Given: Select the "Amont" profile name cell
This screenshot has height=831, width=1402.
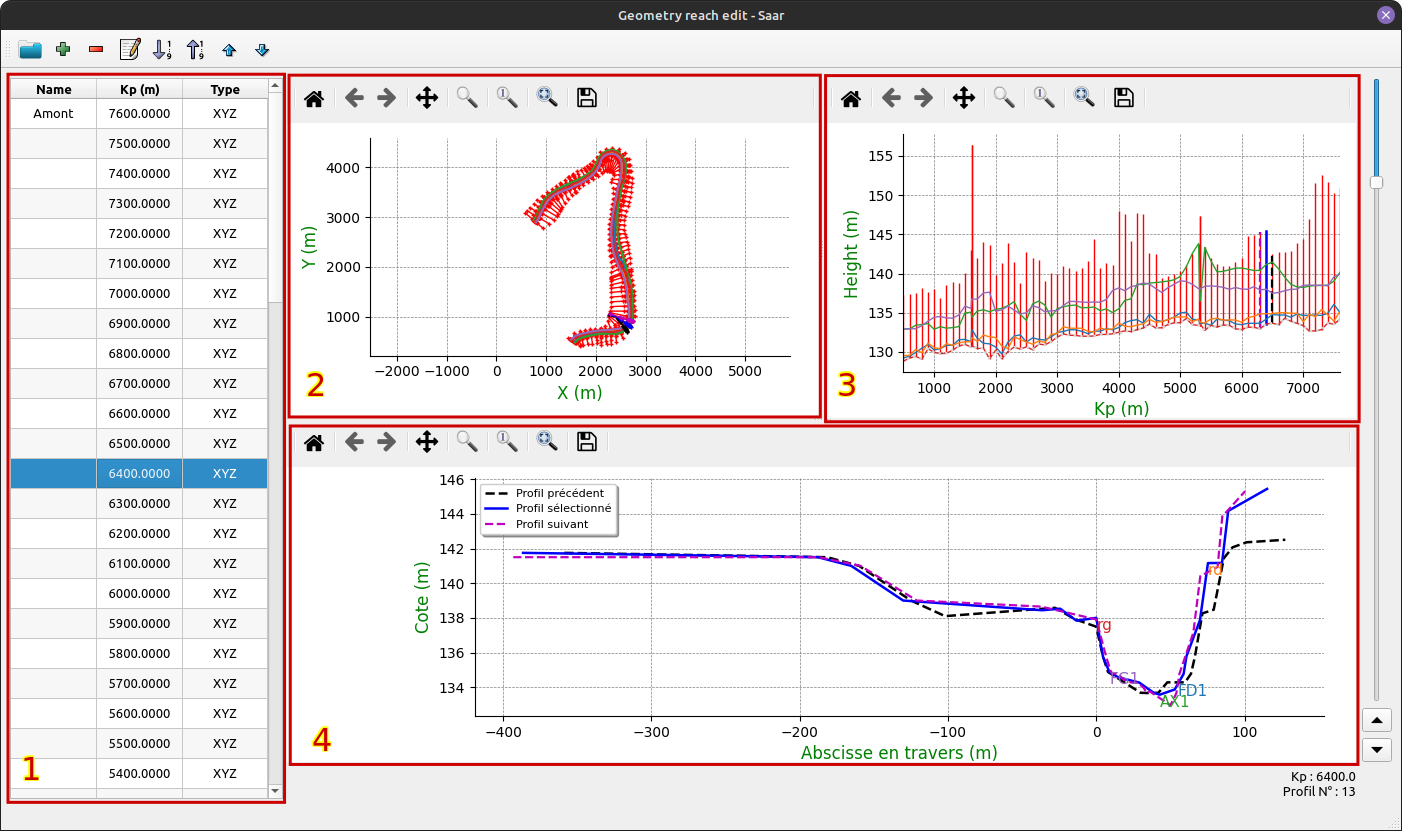Looking at the screenshot, I should (x=53, y=114).
